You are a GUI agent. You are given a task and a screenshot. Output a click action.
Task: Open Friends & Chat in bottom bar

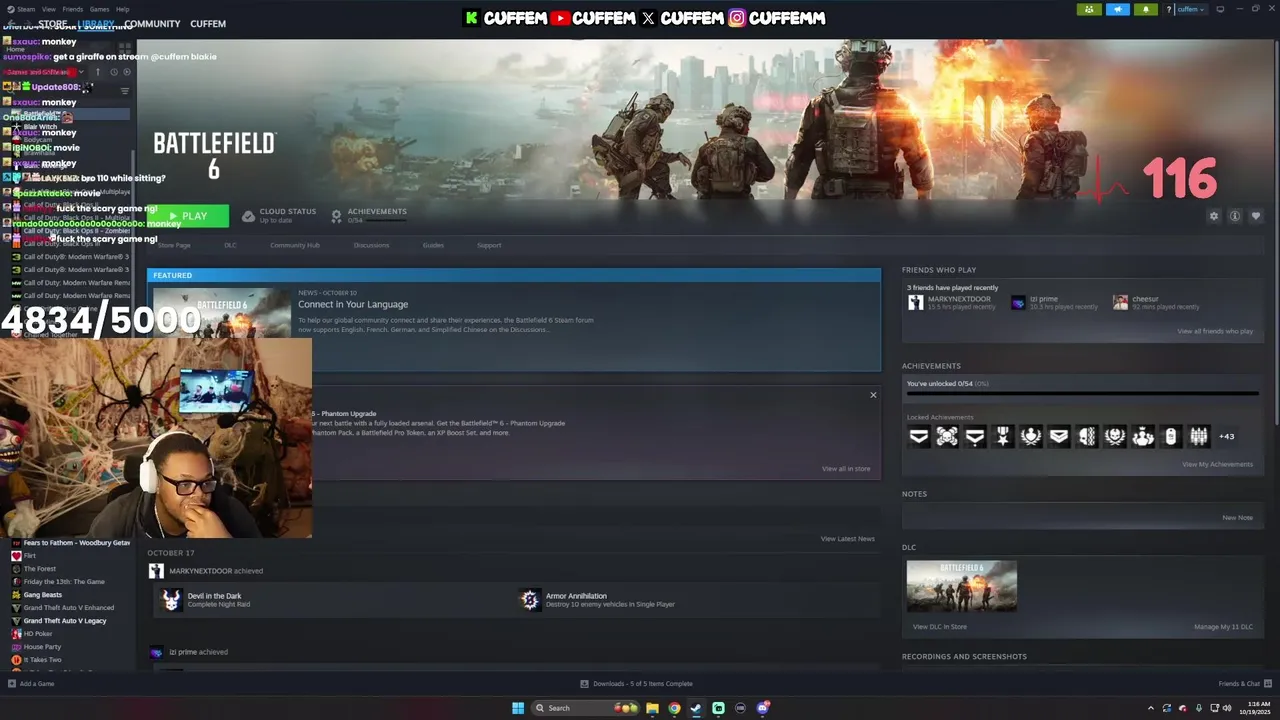[x=1244, y=684]
